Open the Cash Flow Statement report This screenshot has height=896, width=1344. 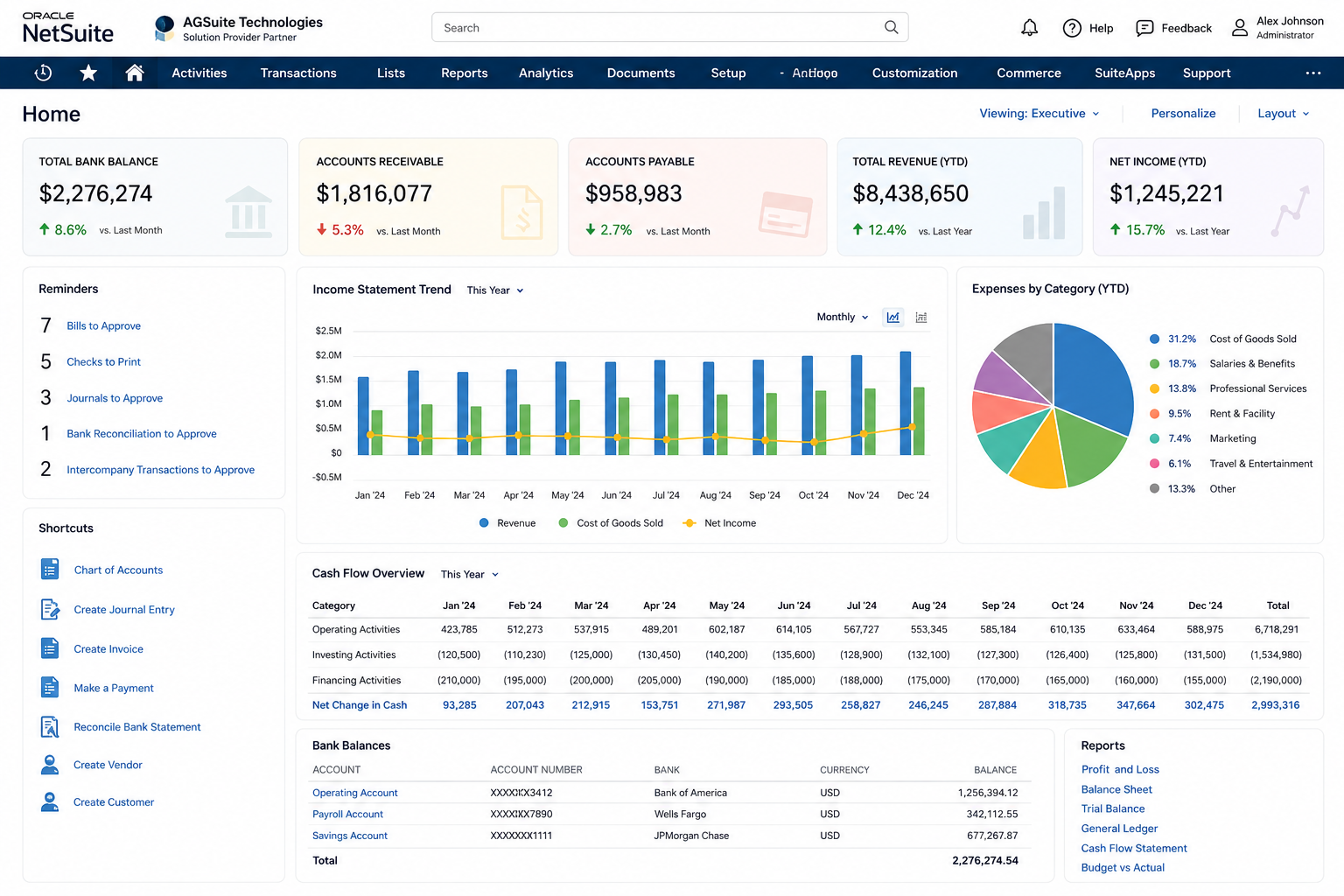1134,849
